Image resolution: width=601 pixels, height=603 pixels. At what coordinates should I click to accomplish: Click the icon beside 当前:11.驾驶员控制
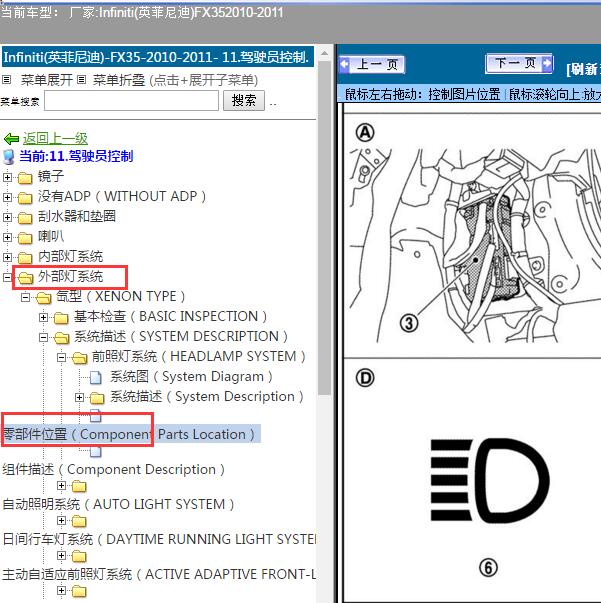[8, 157]
